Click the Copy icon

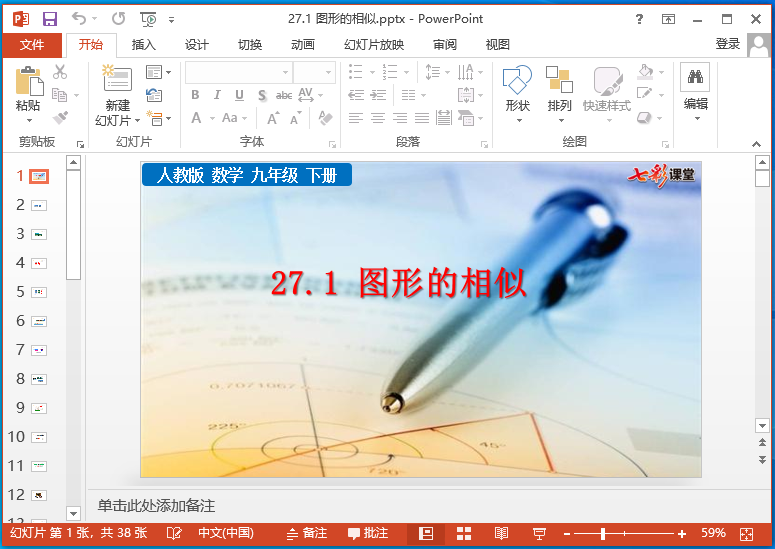[x=60, y=95]
